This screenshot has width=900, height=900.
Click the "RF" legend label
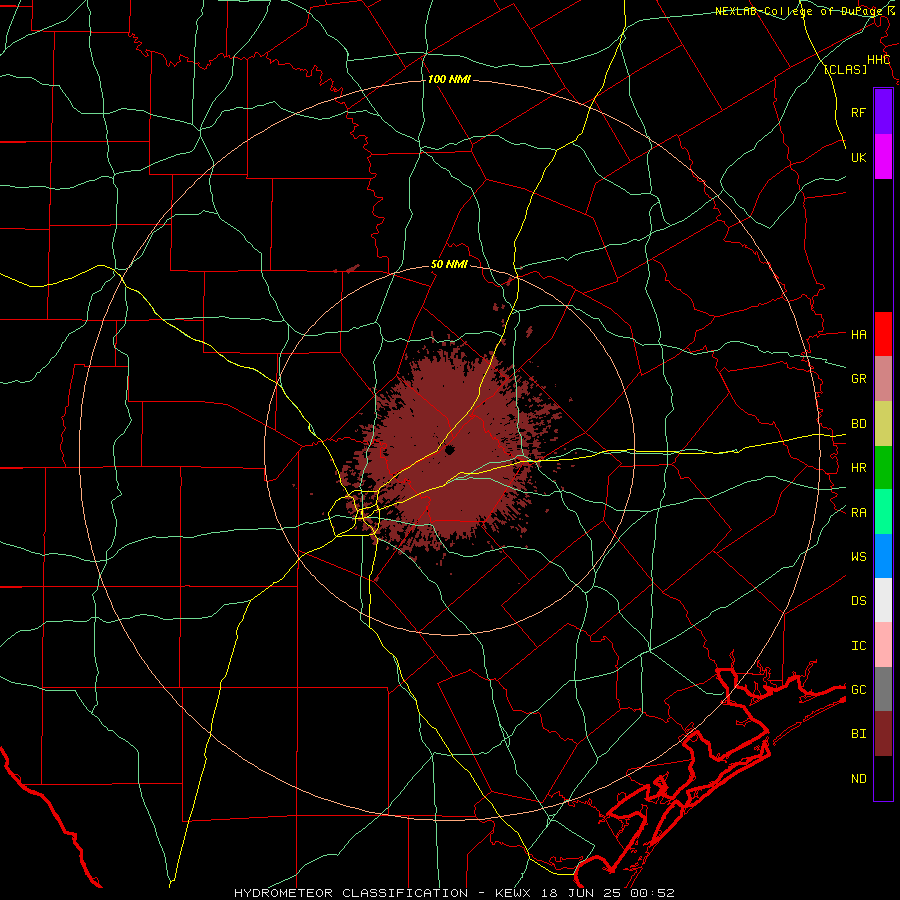(x=859, y=112)
